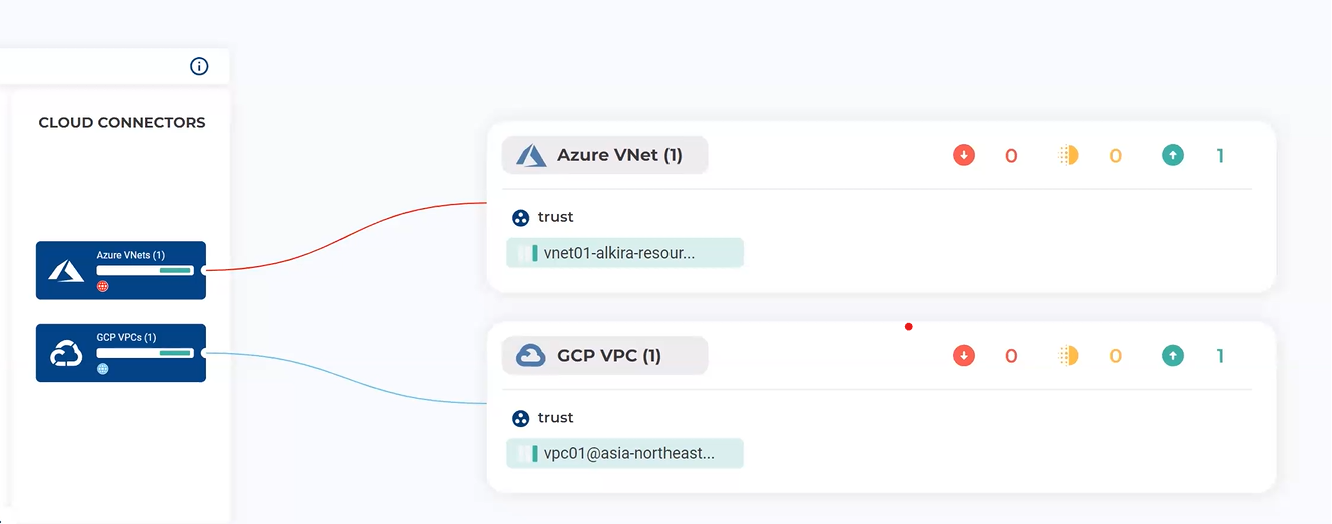
Task: Click the orange partial status icon in GCP VPC card
Action: [1068, 355]
